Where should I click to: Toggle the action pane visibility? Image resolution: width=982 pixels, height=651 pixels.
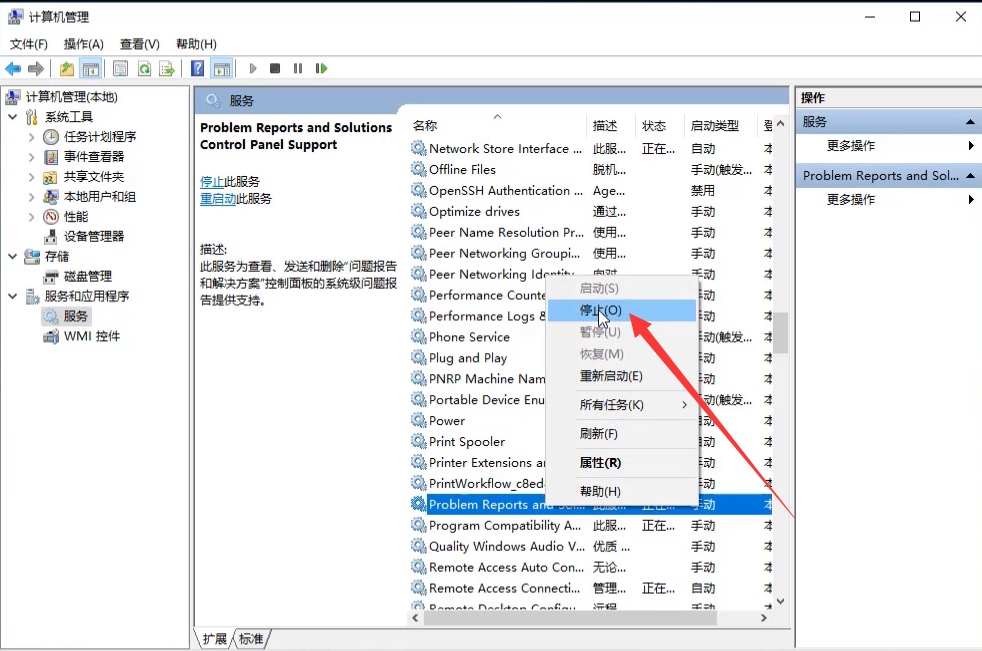coord(222,68)
